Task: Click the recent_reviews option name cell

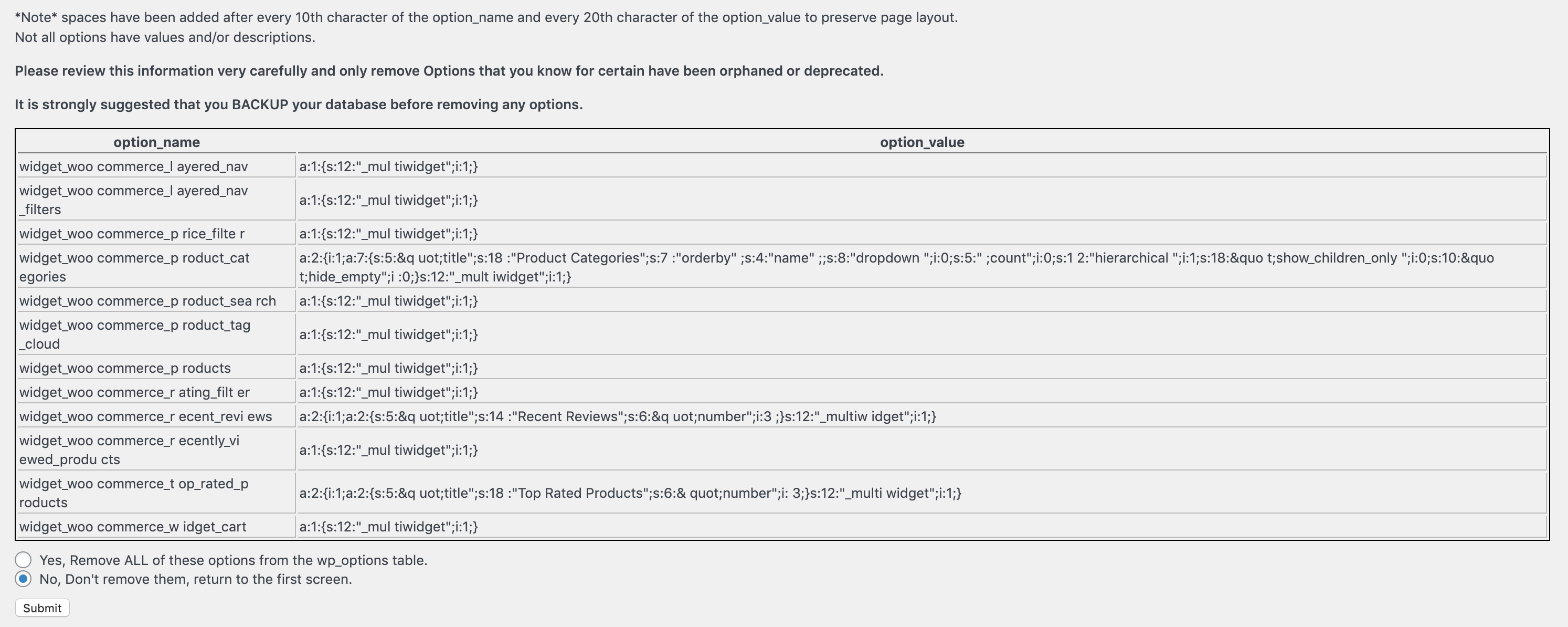Action: coord(145,417)
